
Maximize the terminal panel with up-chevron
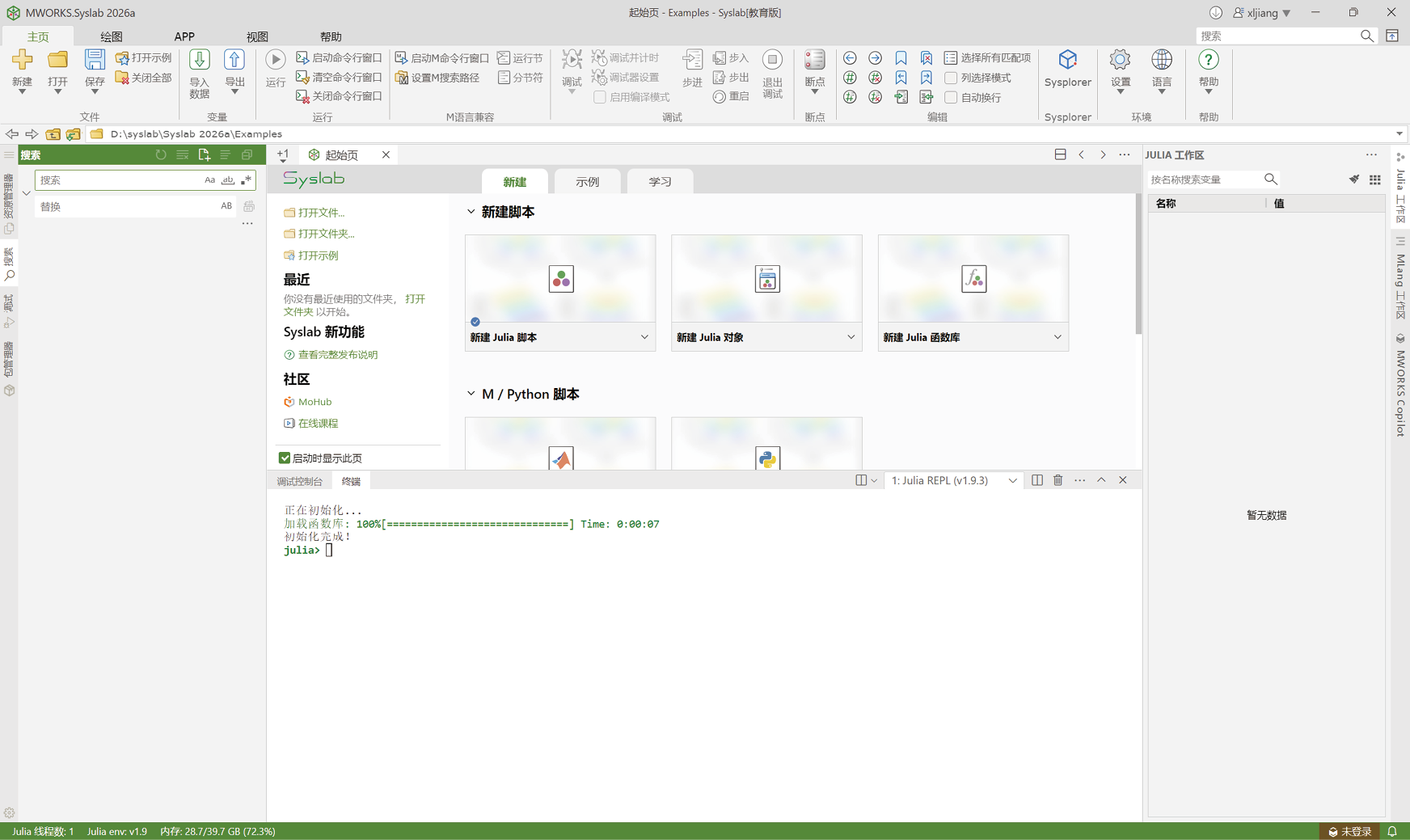[x=1101, y=480]
